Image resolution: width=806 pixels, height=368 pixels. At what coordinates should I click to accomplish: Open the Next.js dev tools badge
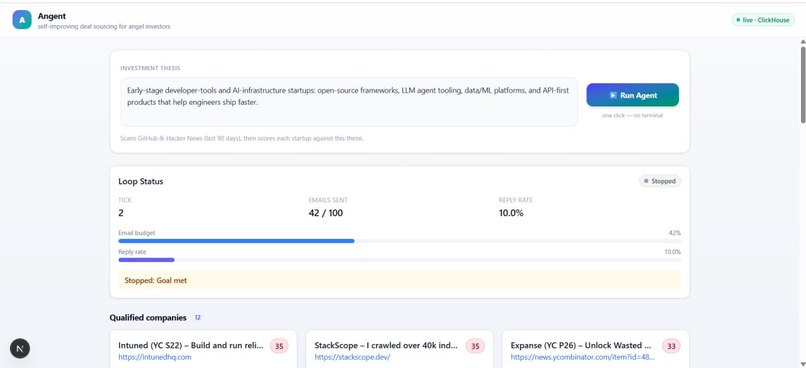click(20, 348)
